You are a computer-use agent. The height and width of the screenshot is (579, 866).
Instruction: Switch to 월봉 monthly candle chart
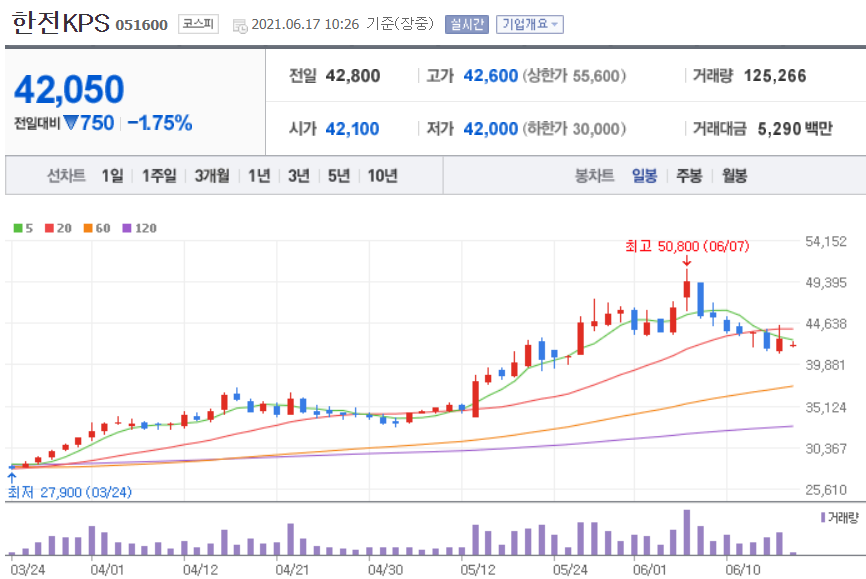pyautogui.click(x=735, y=176)
